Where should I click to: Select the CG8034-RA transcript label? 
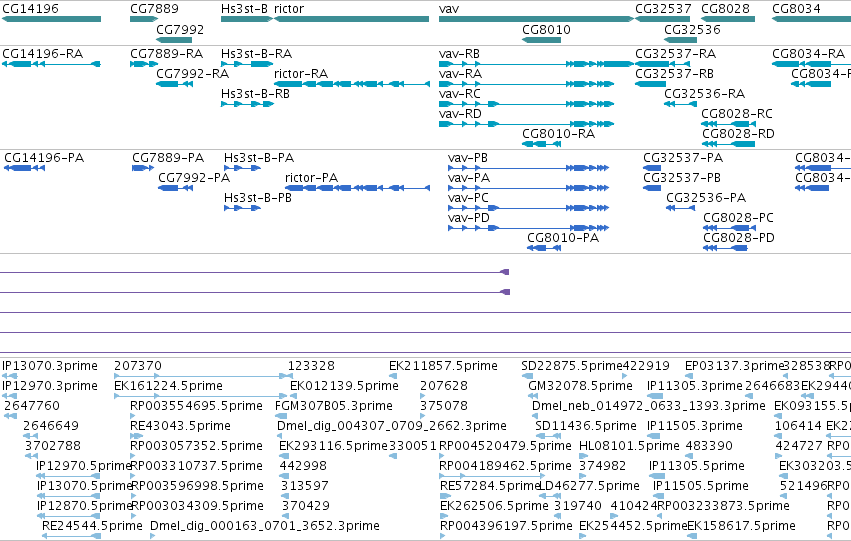click(809, 54)
